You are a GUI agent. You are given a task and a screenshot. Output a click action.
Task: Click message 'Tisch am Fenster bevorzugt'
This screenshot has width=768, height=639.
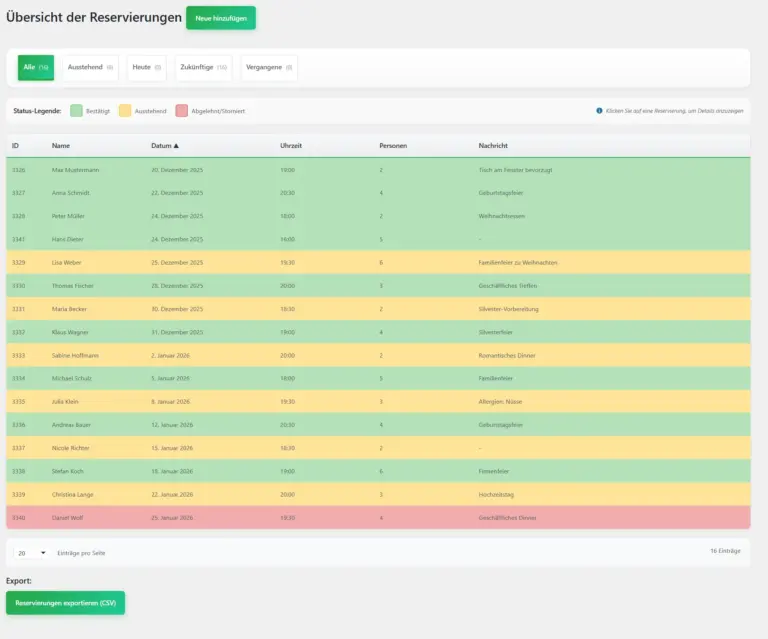pyautogui.click(x=515, y=170)
